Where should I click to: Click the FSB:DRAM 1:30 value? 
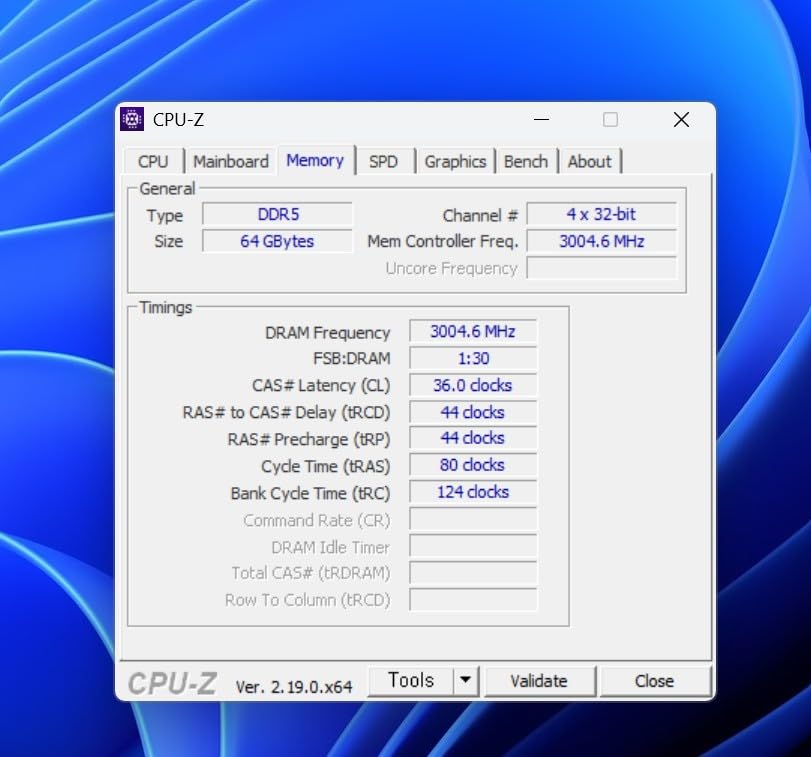(x=473, y=358)
